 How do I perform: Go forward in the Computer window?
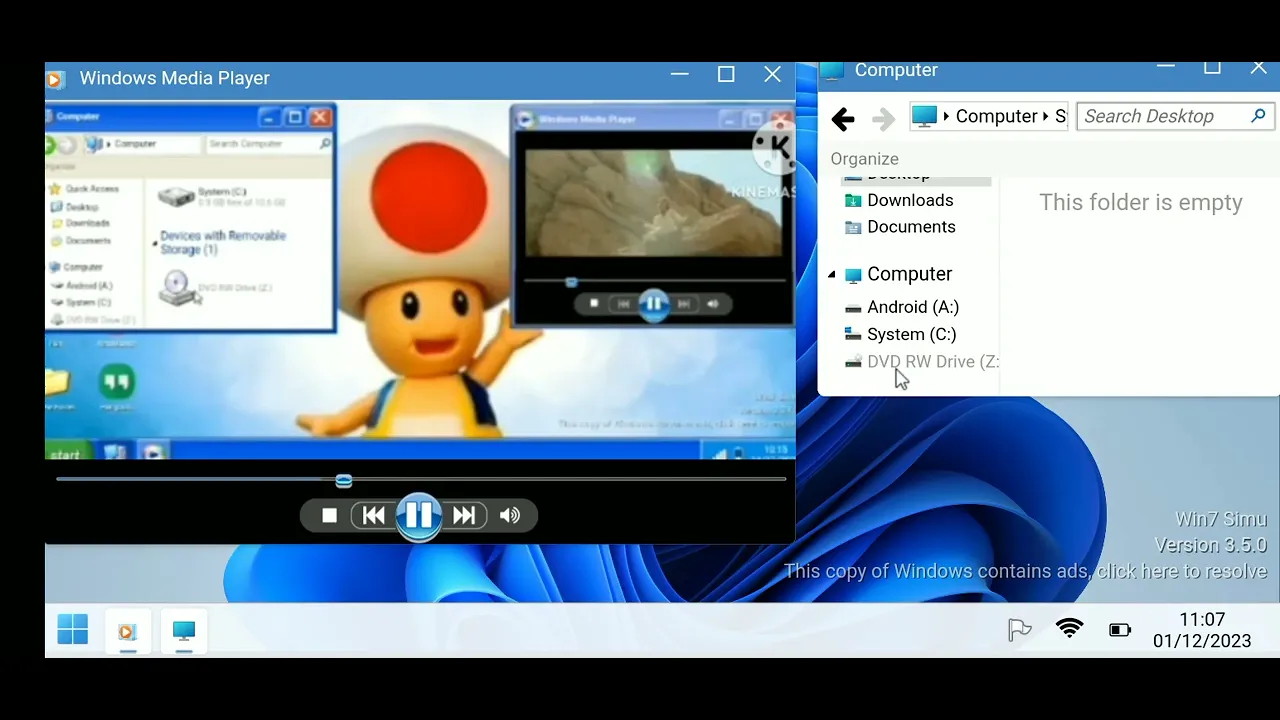(x=883, y=119)
